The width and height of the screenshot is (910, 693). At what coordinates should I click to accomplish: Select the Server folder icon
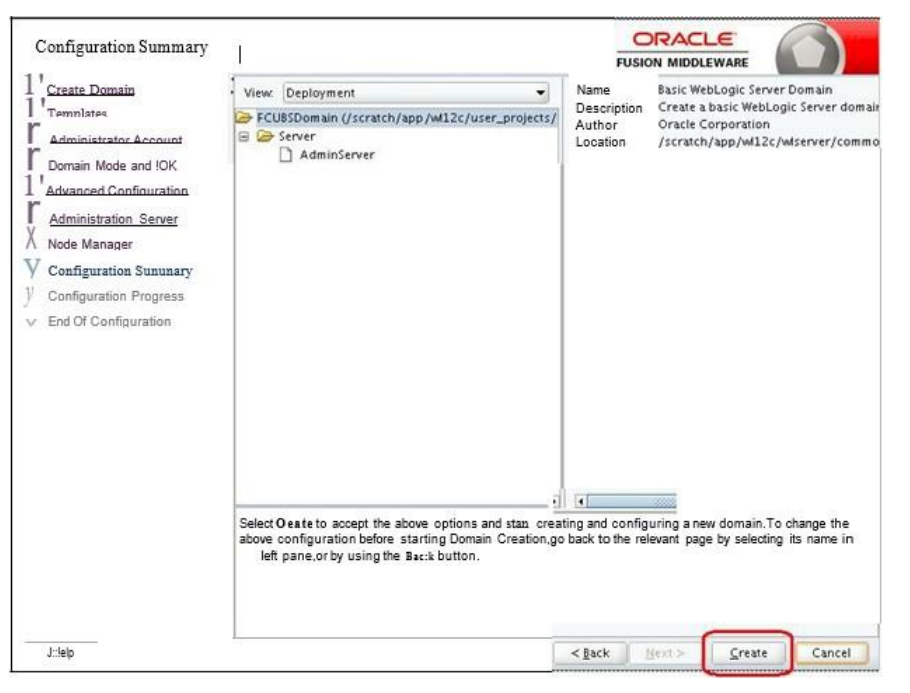pyautogui.click(x=265, y=136)
